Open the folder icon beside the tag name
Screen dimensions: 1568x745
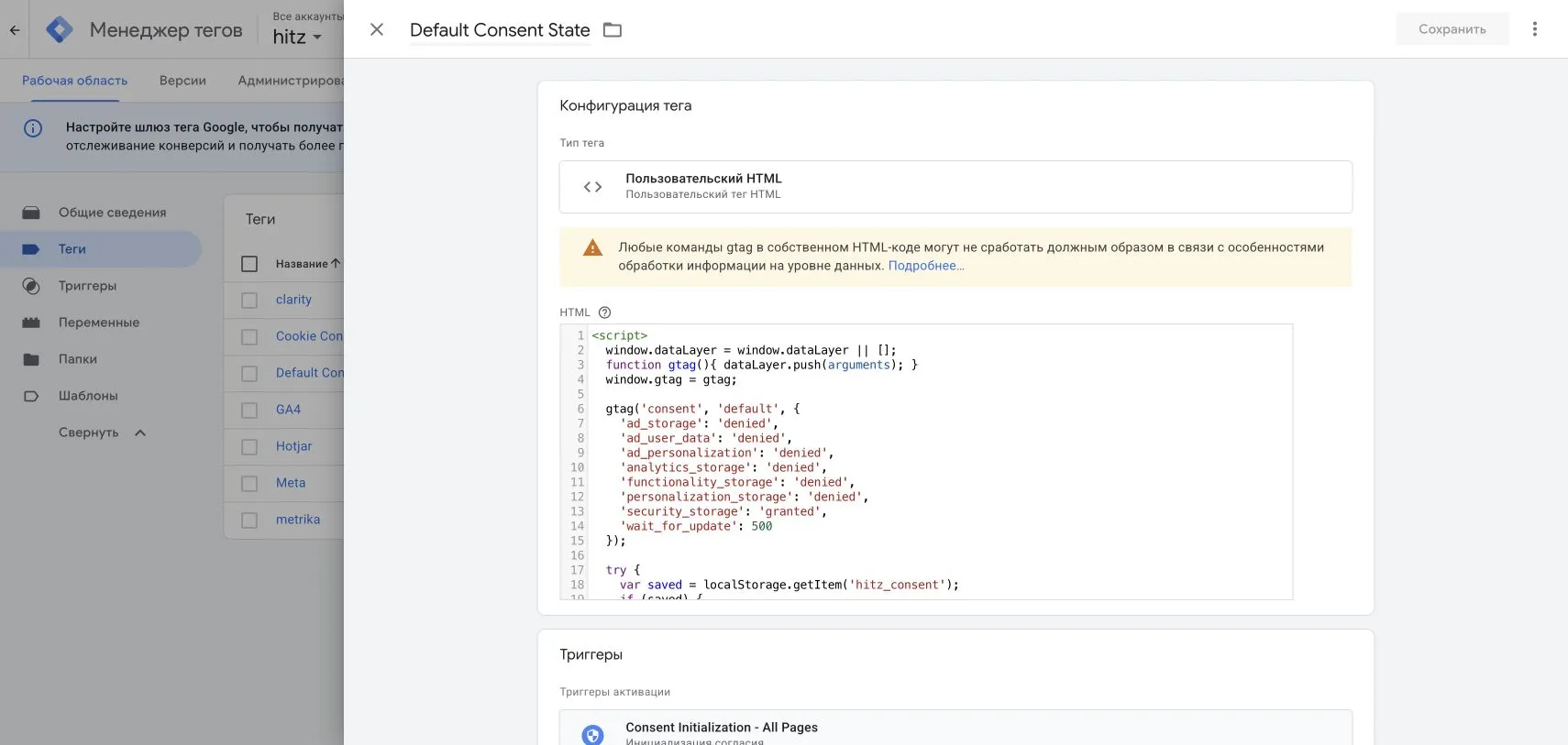pyautogui.click(x=613, y=30)
